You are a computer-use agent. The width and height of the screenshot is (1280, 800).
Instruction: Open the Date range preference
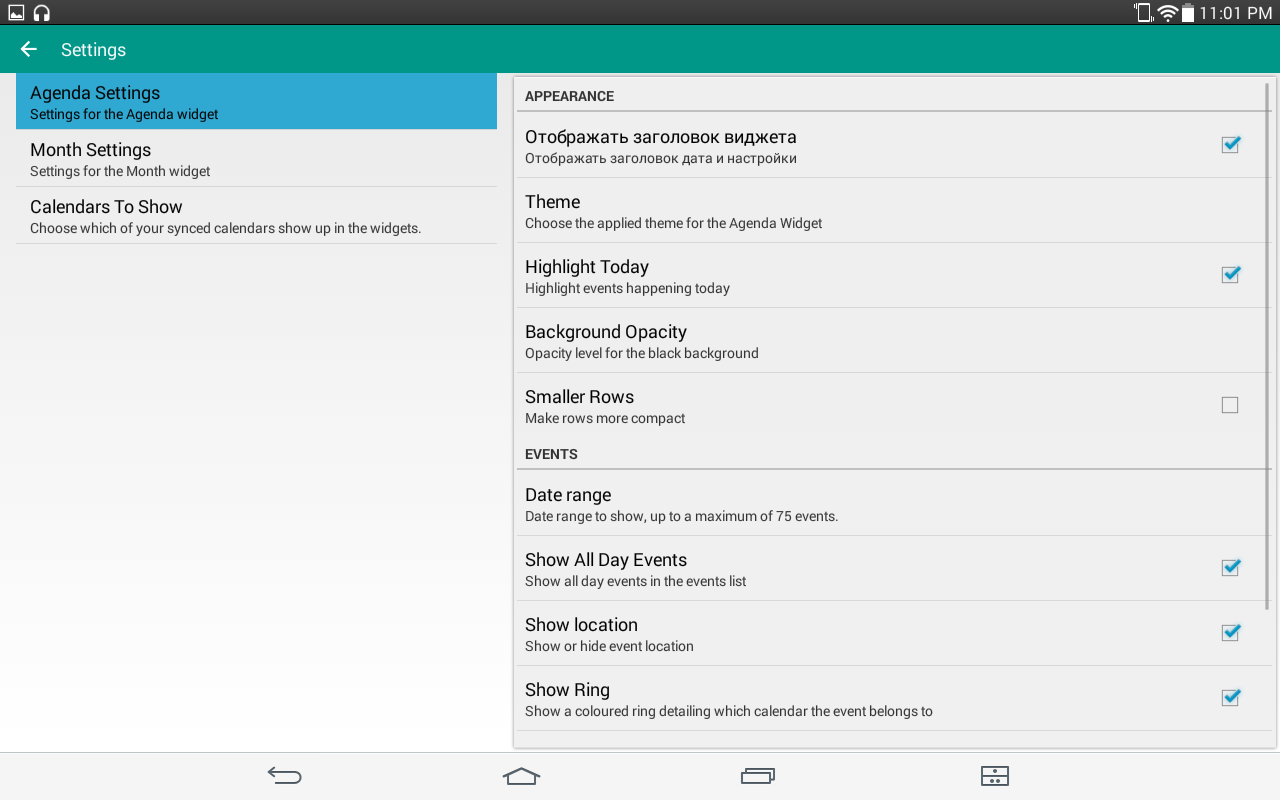[893, 504]
